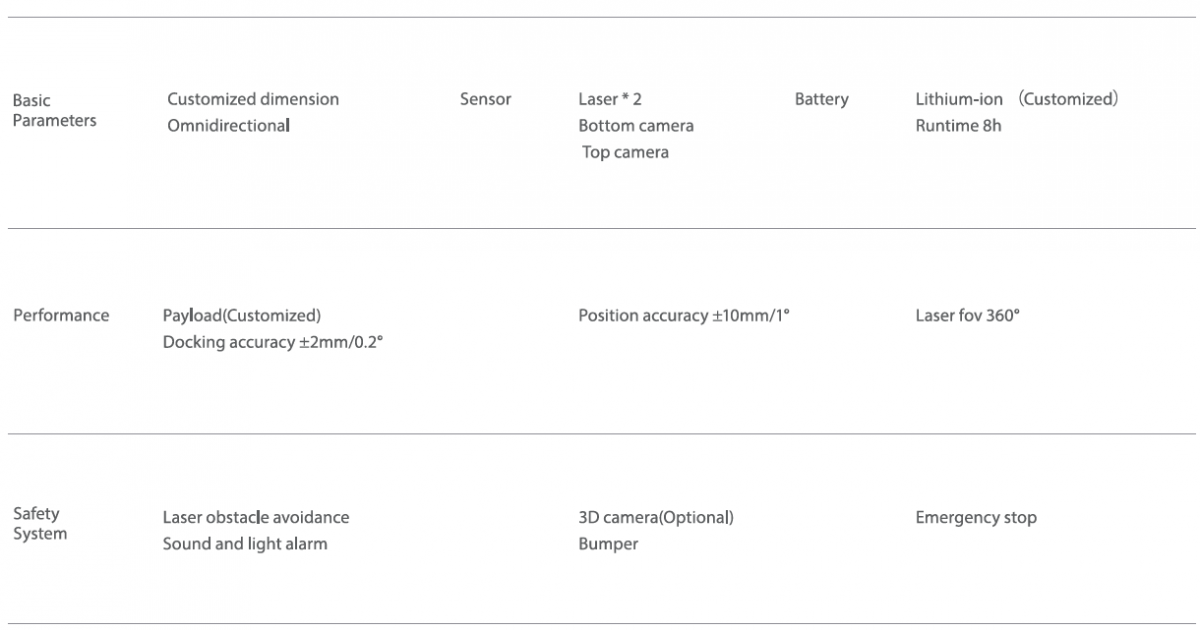Click the Sensor label
This screenshot has width=1200, height=630.
click(485, 99)
